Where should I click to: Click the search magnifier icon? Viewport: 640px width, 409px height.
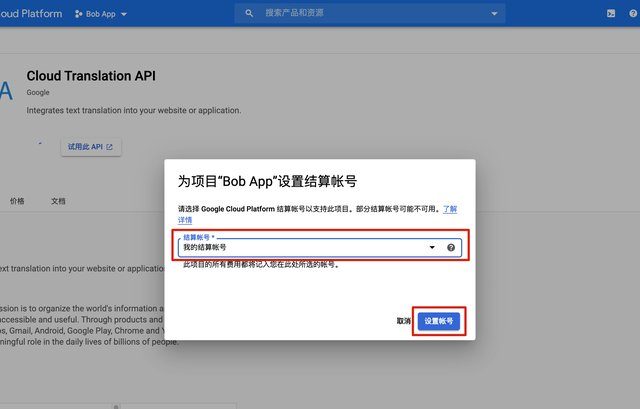[249, 13]
